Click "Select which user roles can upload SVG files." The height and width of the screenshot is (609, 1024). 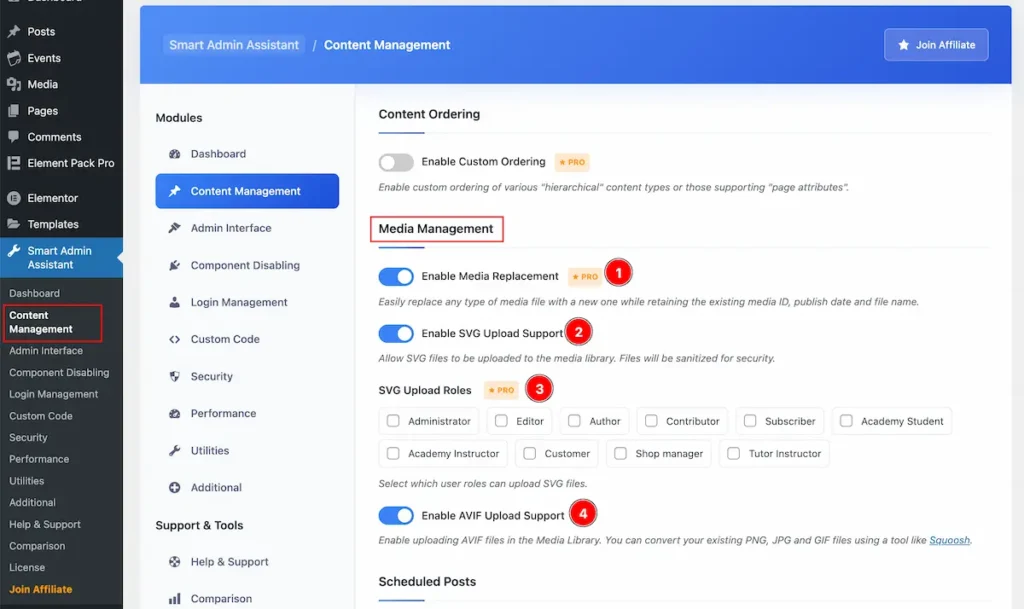coord(483,484)
